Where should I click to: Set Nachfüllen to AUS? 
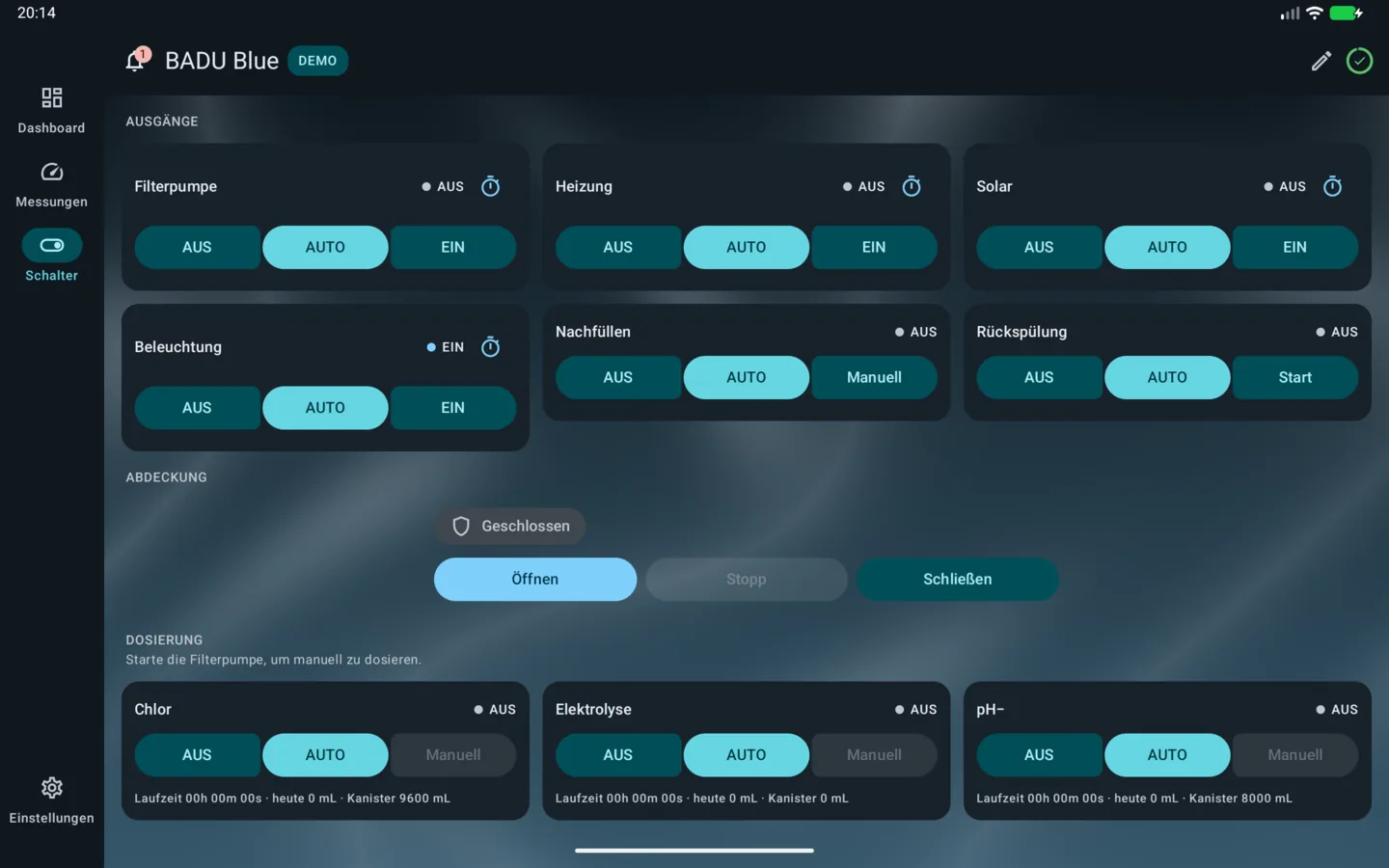(618, 377)
